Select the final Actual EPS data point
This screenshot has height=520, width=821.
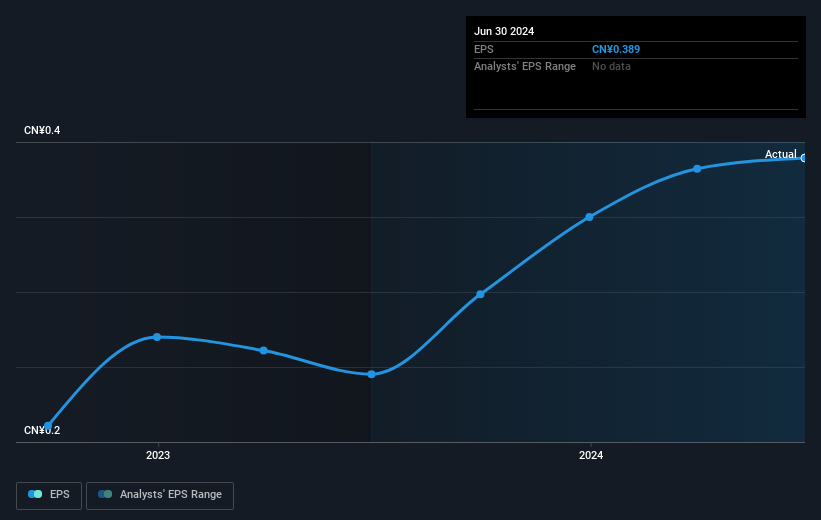click(804, 158)
